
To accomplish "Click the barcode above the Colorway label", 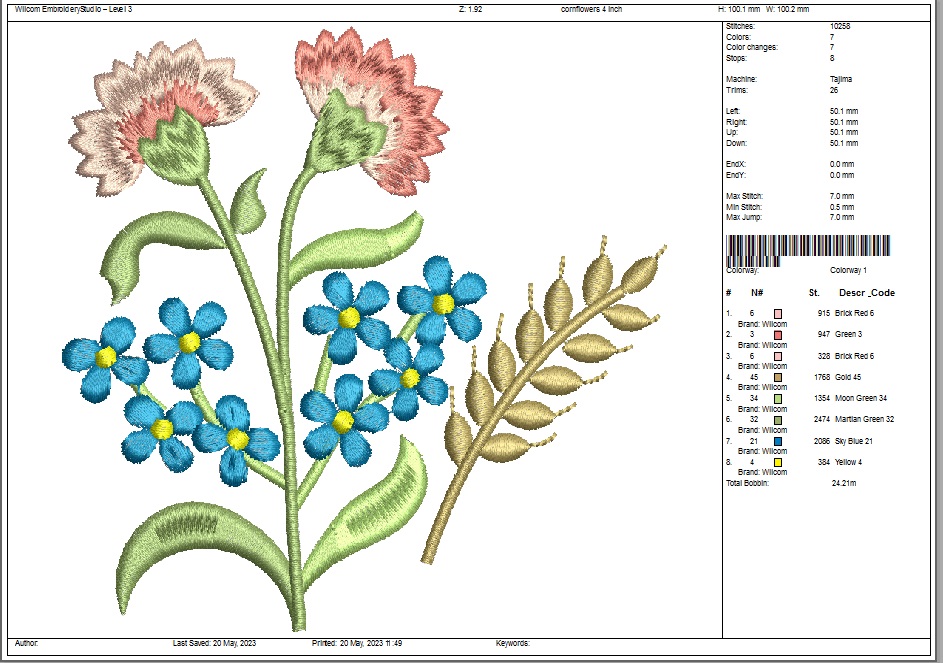I will 807,248.
